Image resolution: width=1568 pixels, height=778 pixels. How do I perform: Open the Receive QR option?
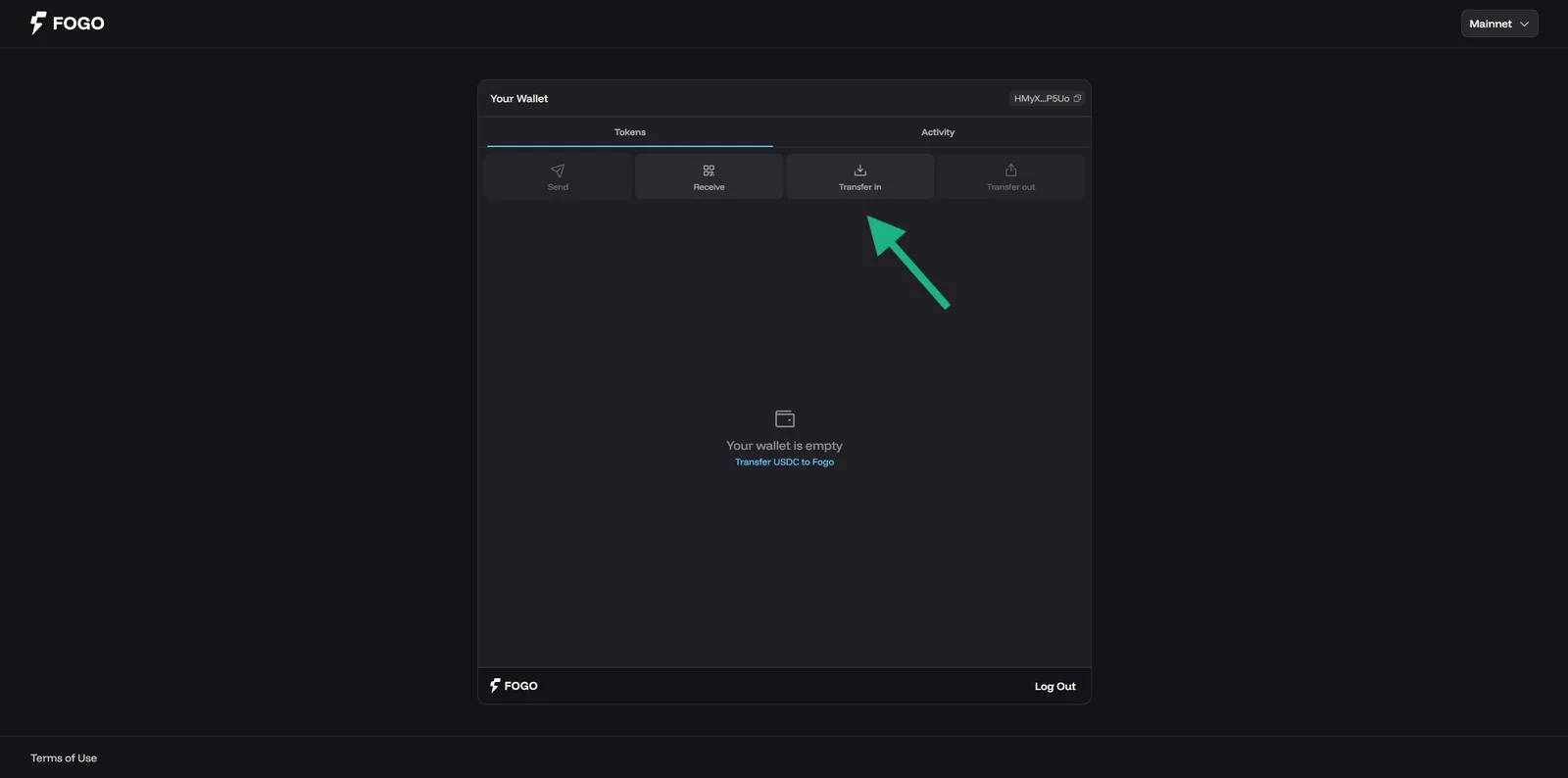pos(709,176)
